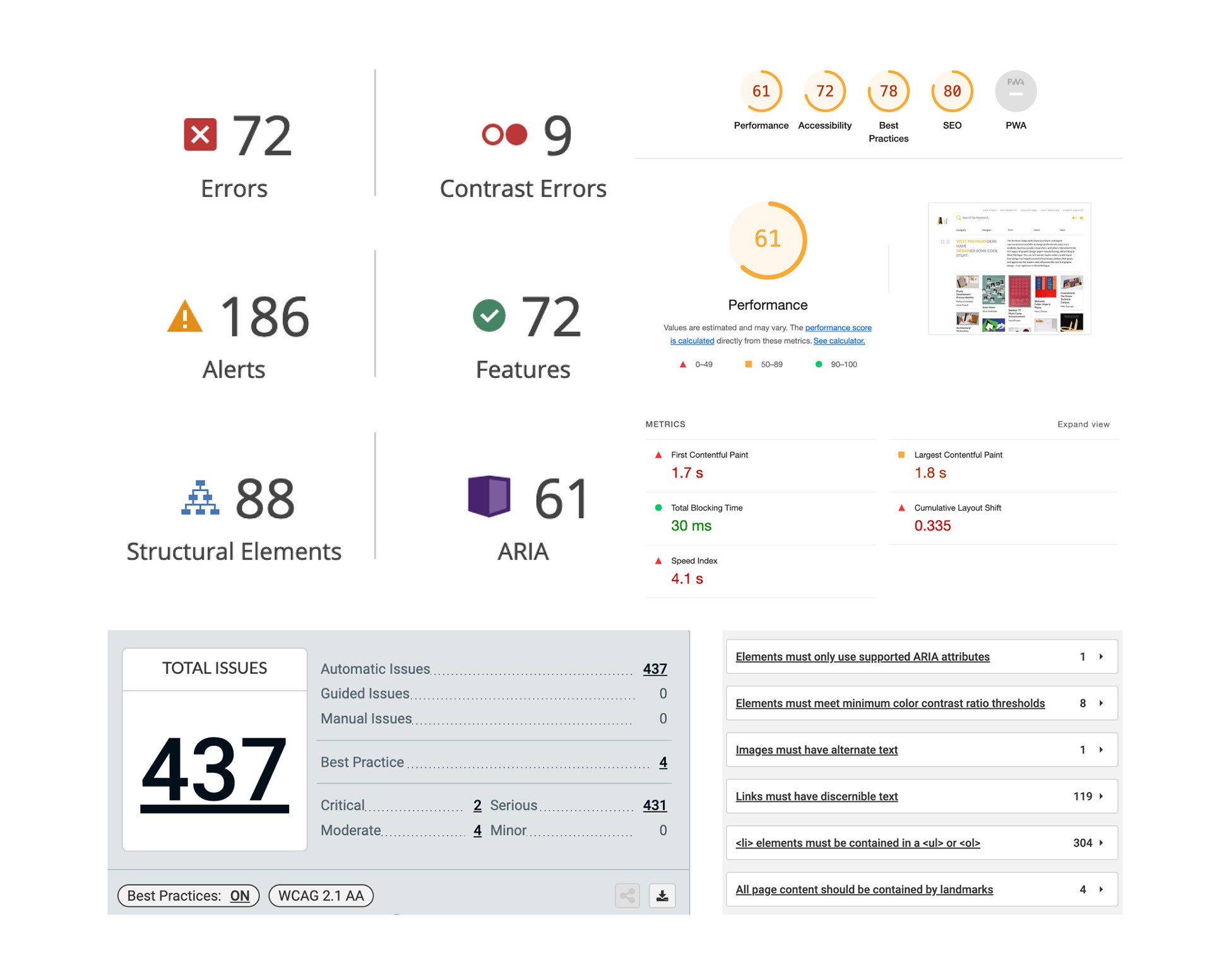Screen dimensions: 1212x980
Task: Open the page screenshot thumbnail
Action: (1009, 269)
